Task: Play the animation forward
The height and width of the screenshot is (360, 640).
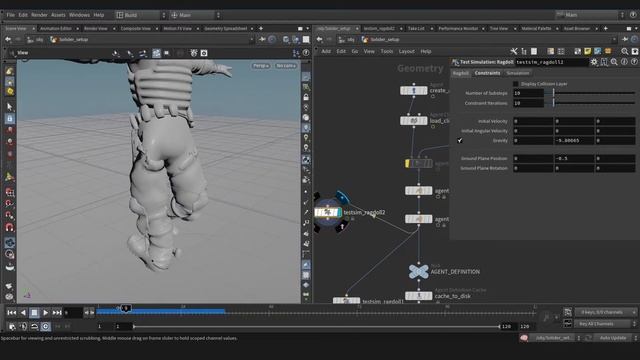Action: [x=45, y=313]
